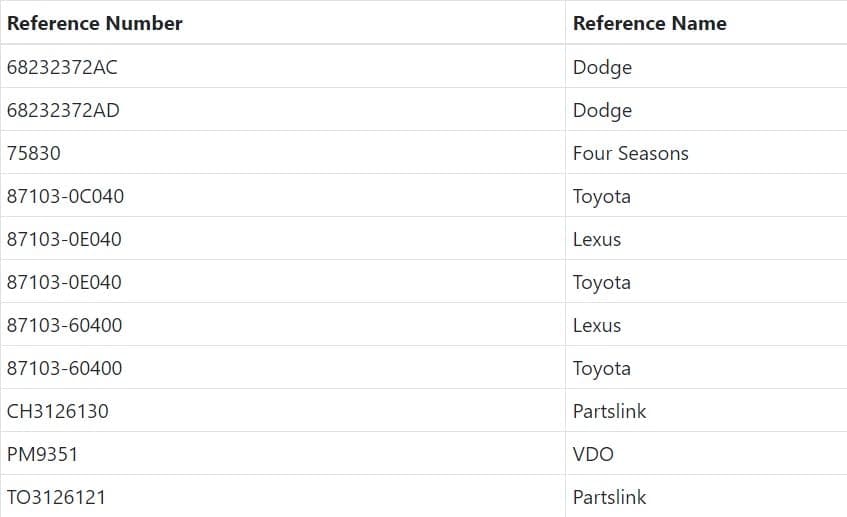Select Lexus in the 87103-60400 row
Image resolution: width=847 pixels, height=517 pixels.
[x=597, y=326]
